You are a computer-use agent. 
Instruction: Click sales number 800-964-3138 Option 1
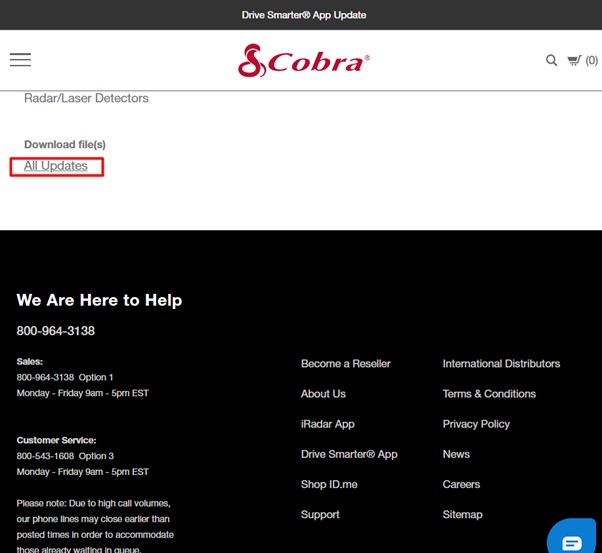click(65, 377)
